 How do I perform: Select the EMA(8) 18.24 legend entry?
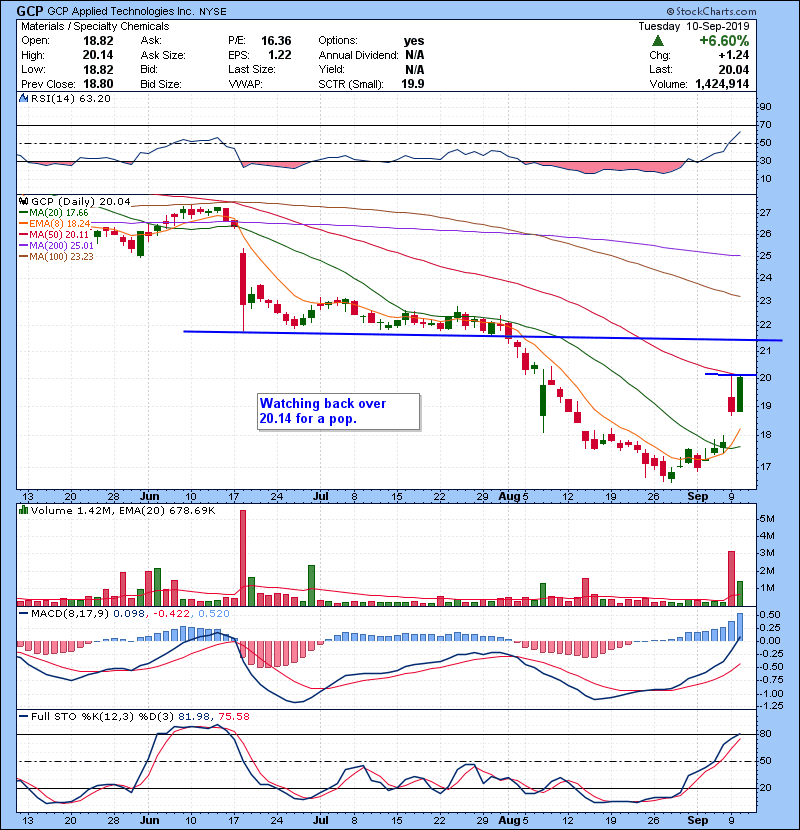pos(55,223)
